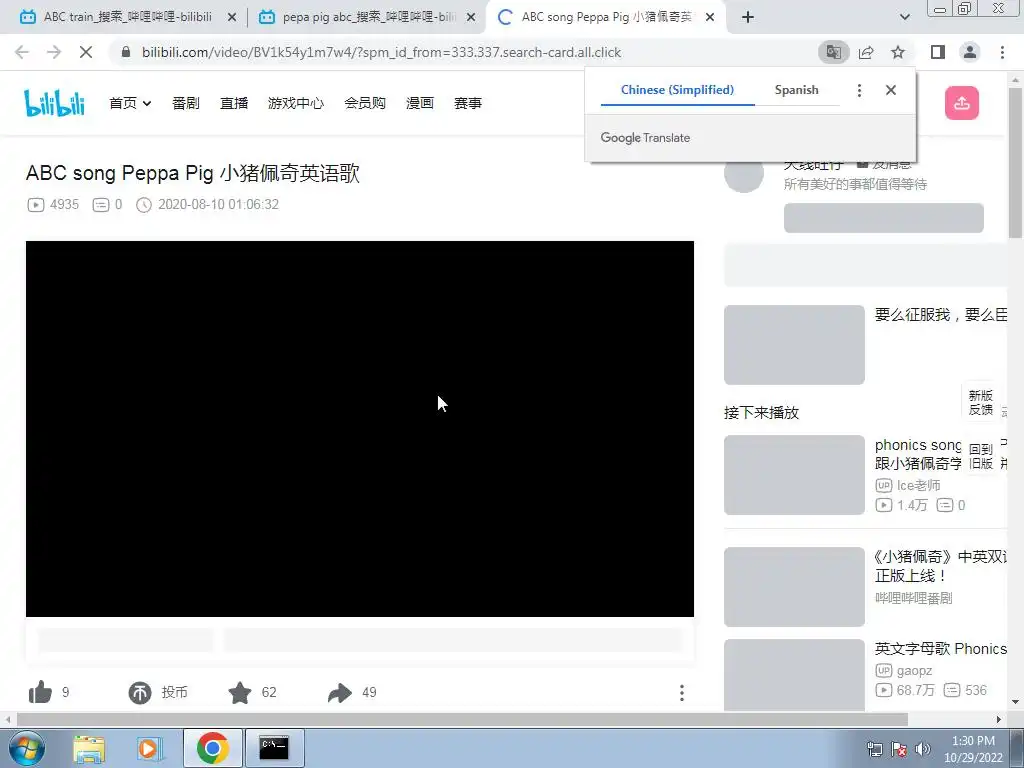Click the uploader avatar circle

744,174
